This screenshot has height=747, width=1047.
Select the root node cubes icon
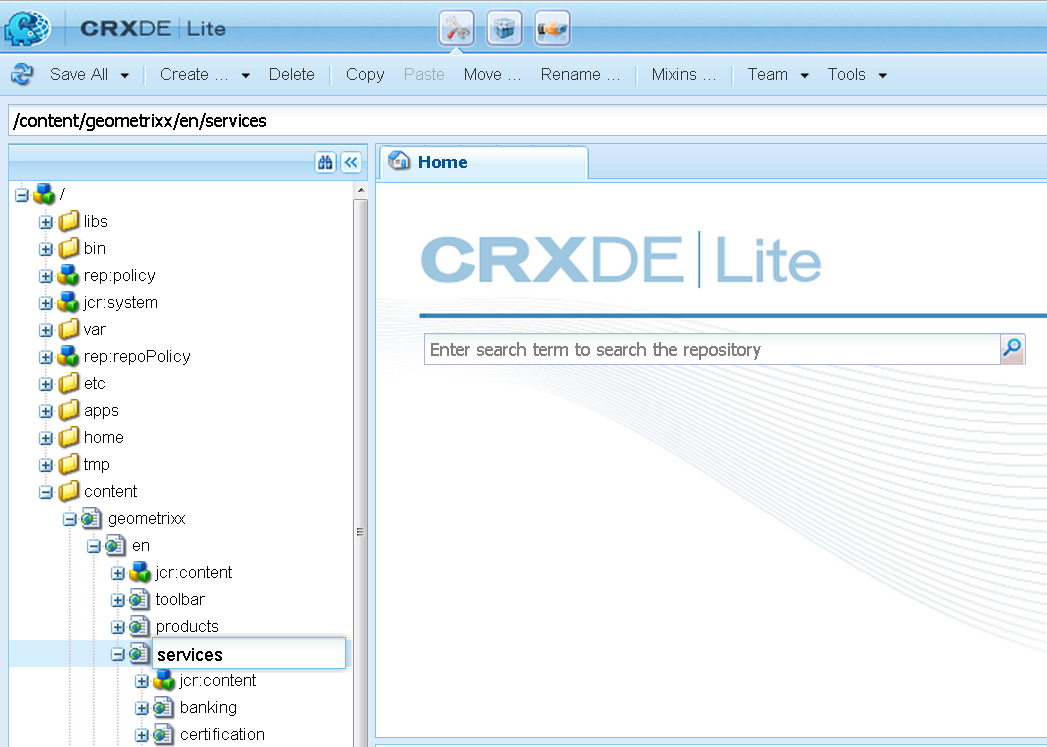[44, 194]
